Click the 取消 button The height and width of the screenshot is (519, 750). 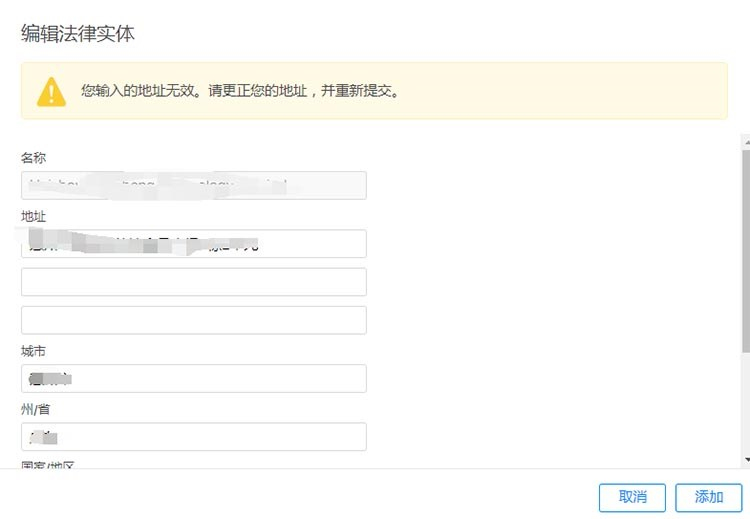pyautogui.click(x=632, y=497)
